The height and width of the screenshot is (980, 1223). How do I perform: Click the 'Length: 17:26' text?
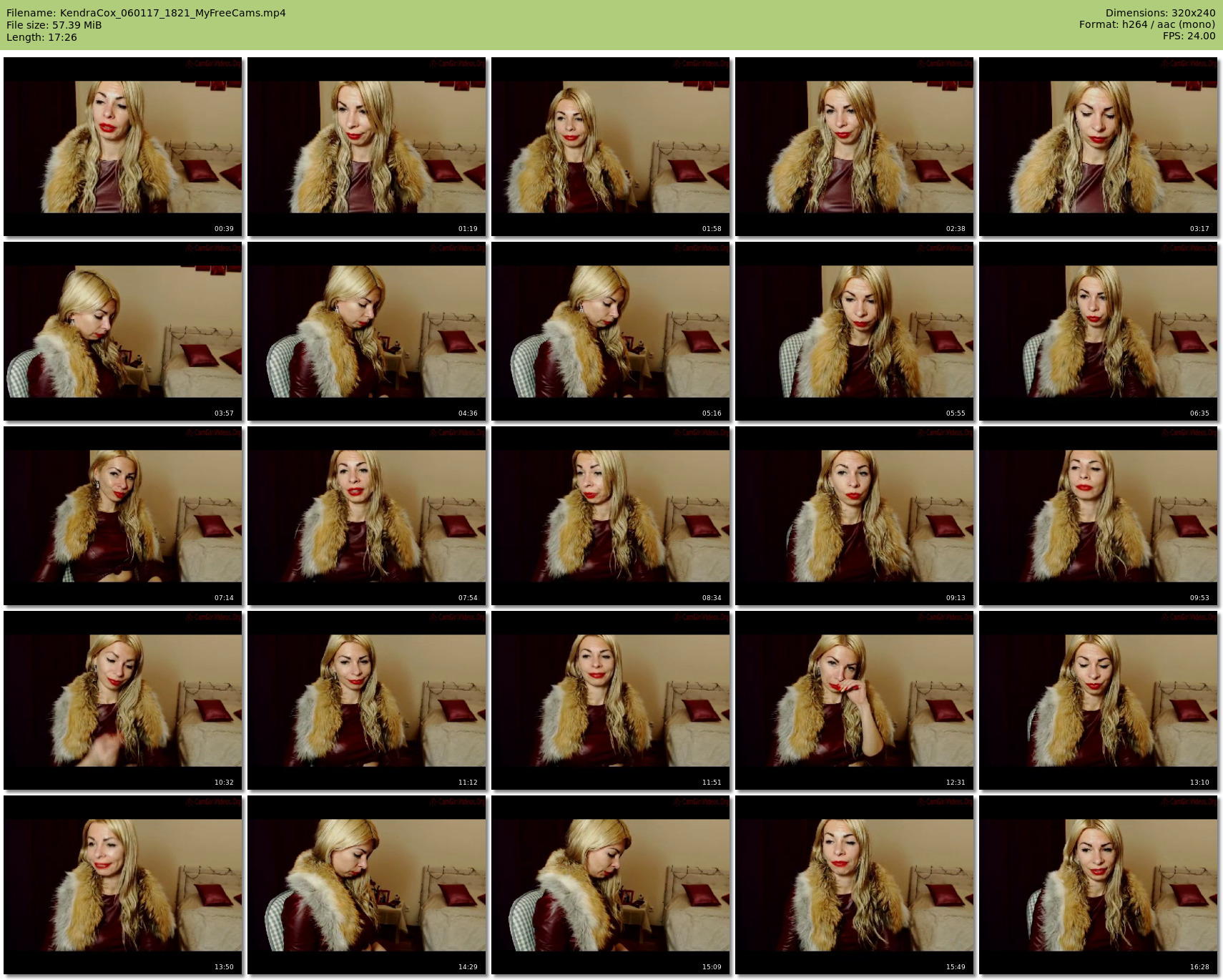coord(41,37)
